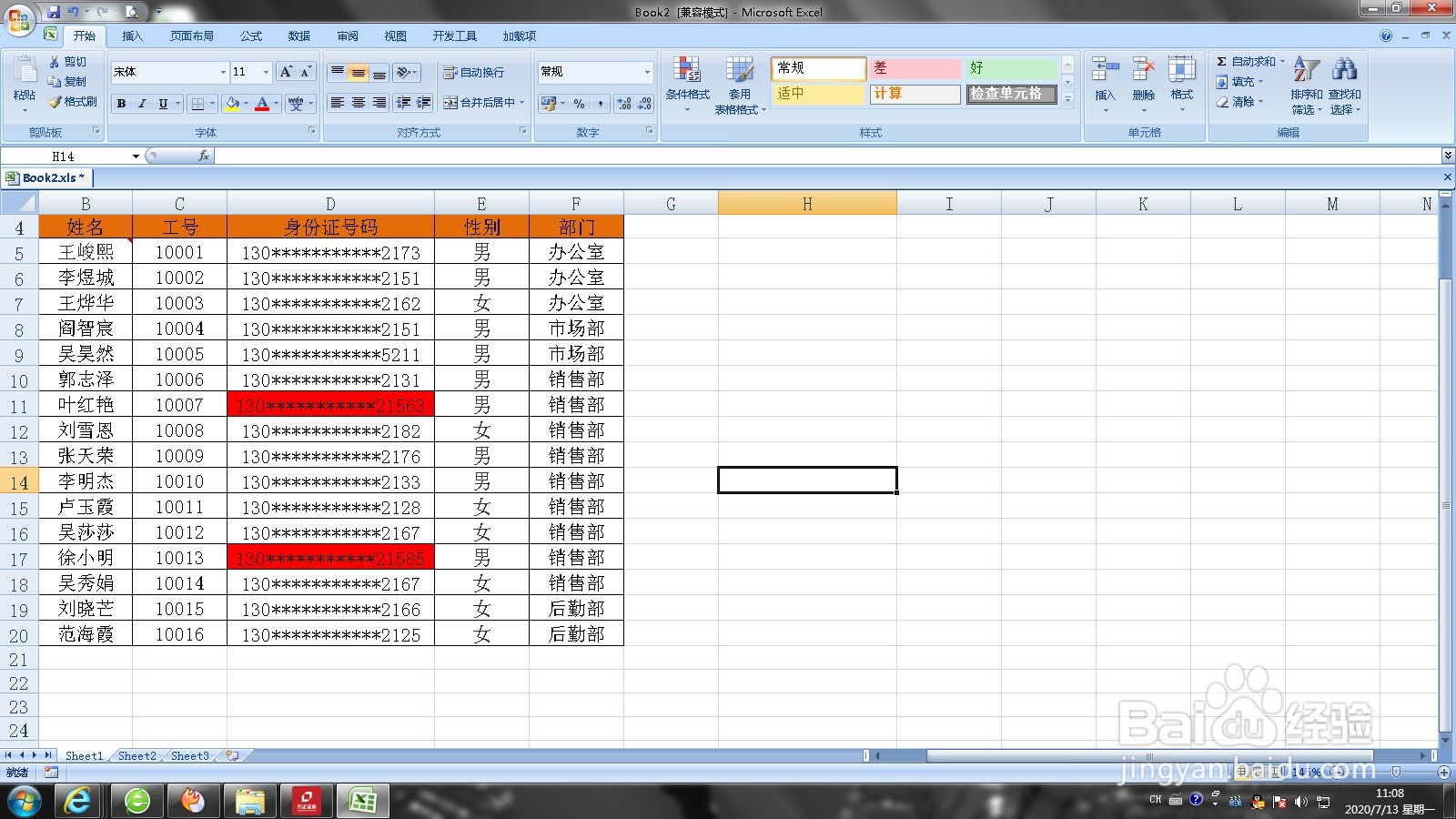Open print preview from the quick access toolbar
This screenshot has height=819, width=1456.
(132, 12)
